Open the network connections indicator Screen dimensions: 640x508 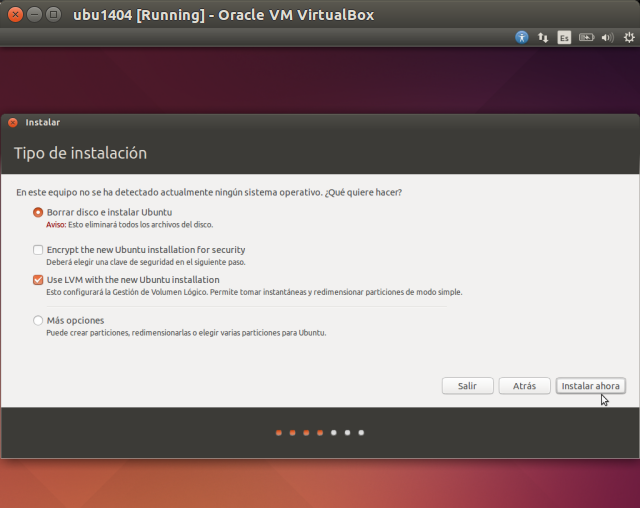[x=543, y=38]
